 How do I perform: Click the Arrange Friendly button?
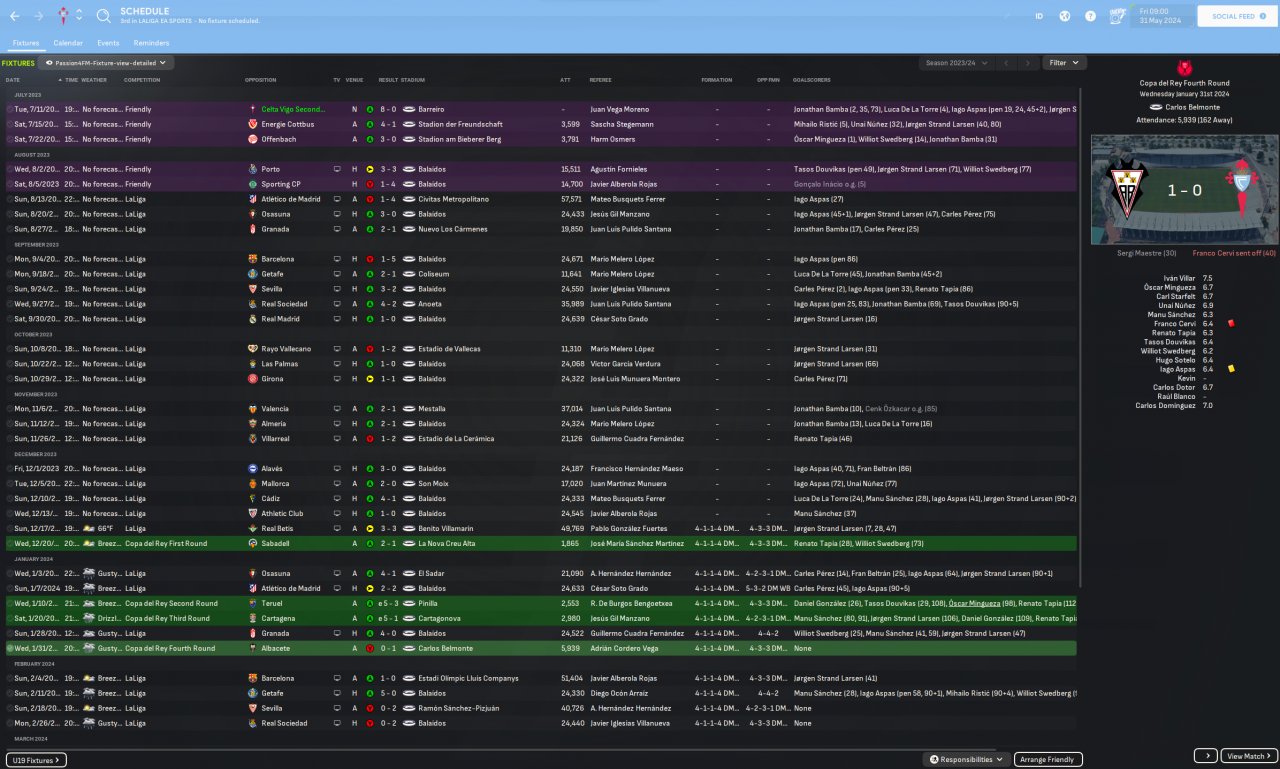pos(1048,760)
